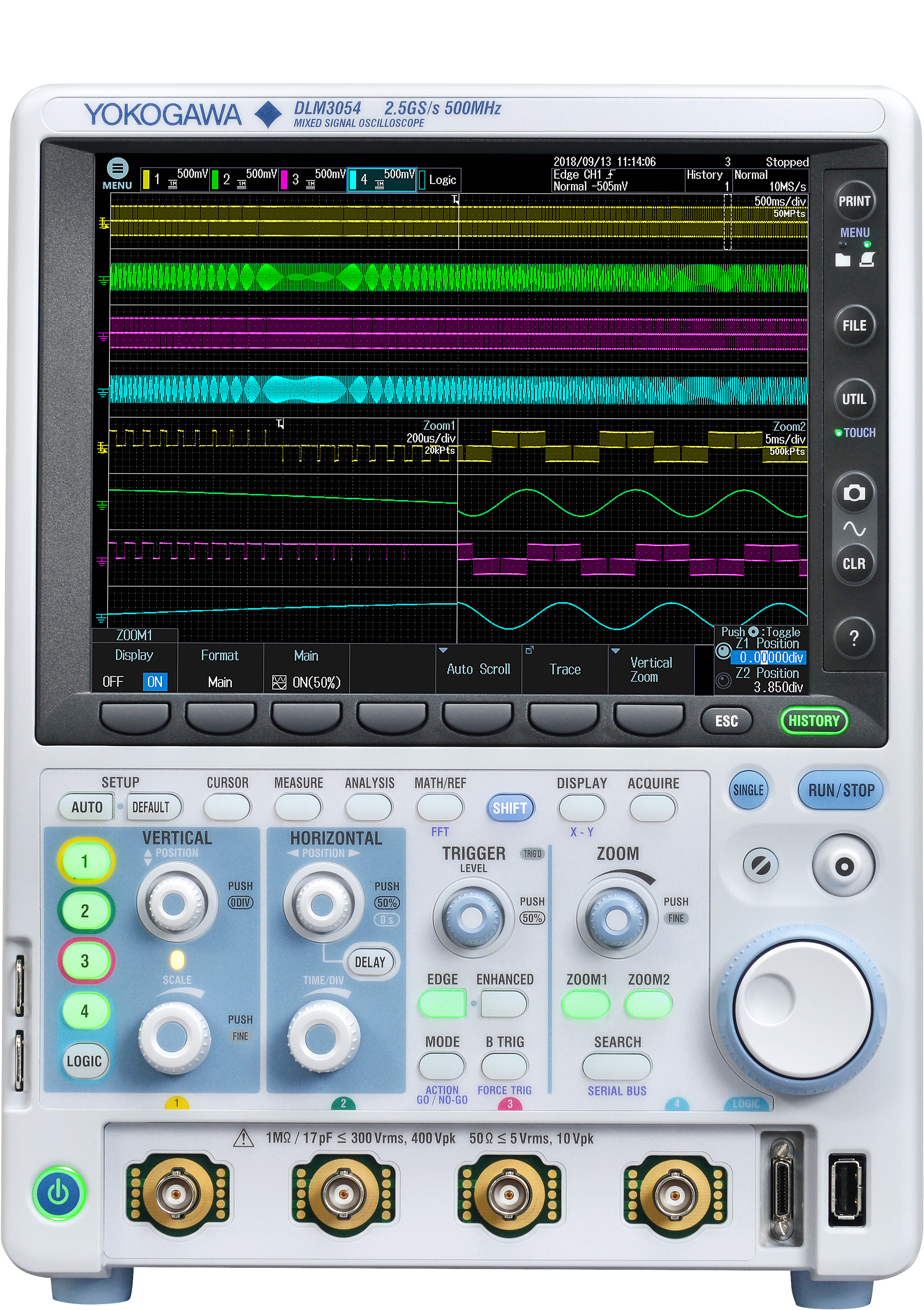Screen dimensions: 924x1310
Task: Toggle channel 3 500mV indicator
Action: click(x=313, y=179)
